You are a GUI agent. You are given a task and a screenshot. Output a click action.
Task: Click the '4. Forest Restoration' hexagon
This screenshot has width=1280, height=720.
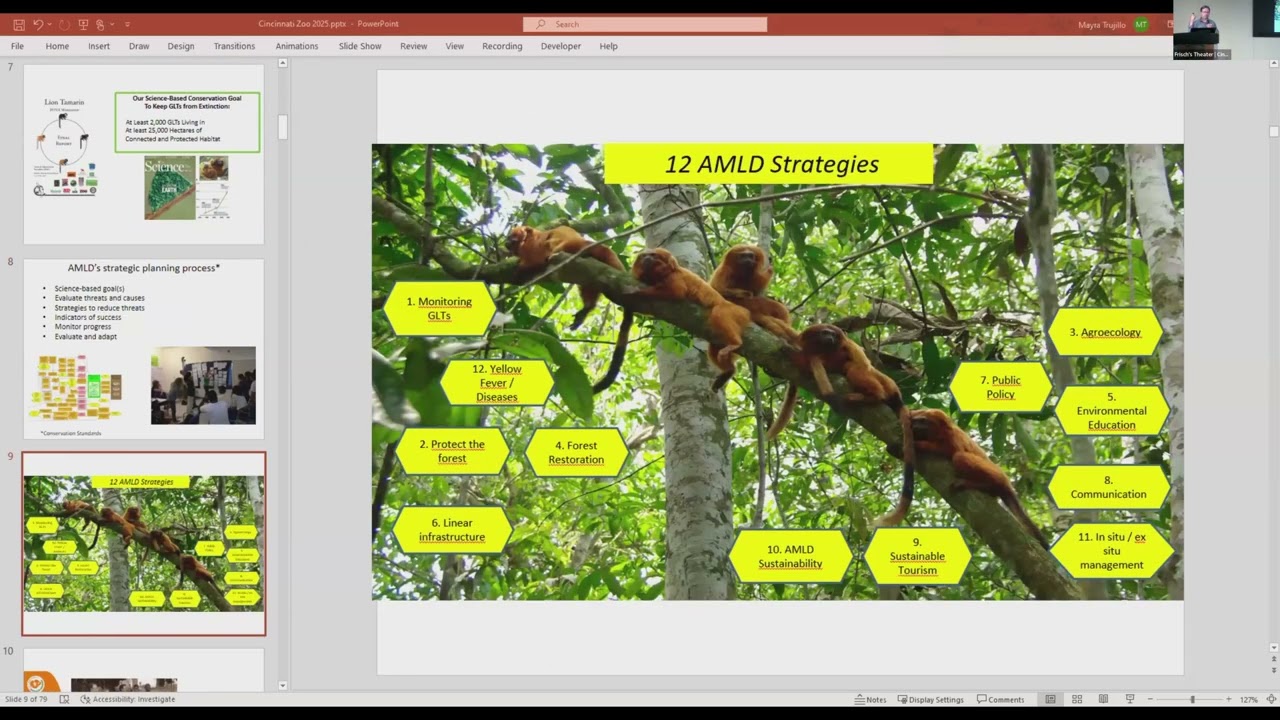(x=576, y=452)
